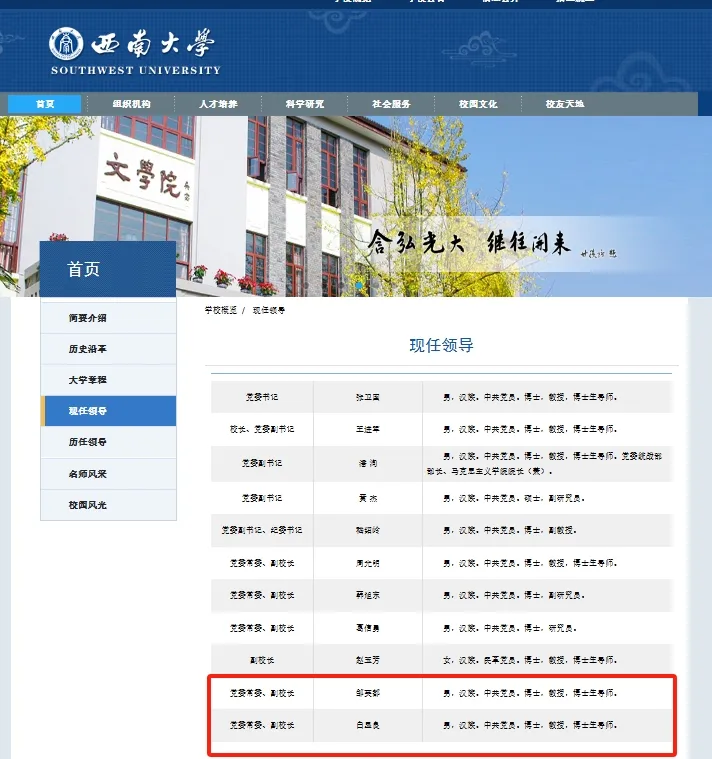Go to 科学研究 navigation item
Screen dimensions: 712x759
coord(304,104)
